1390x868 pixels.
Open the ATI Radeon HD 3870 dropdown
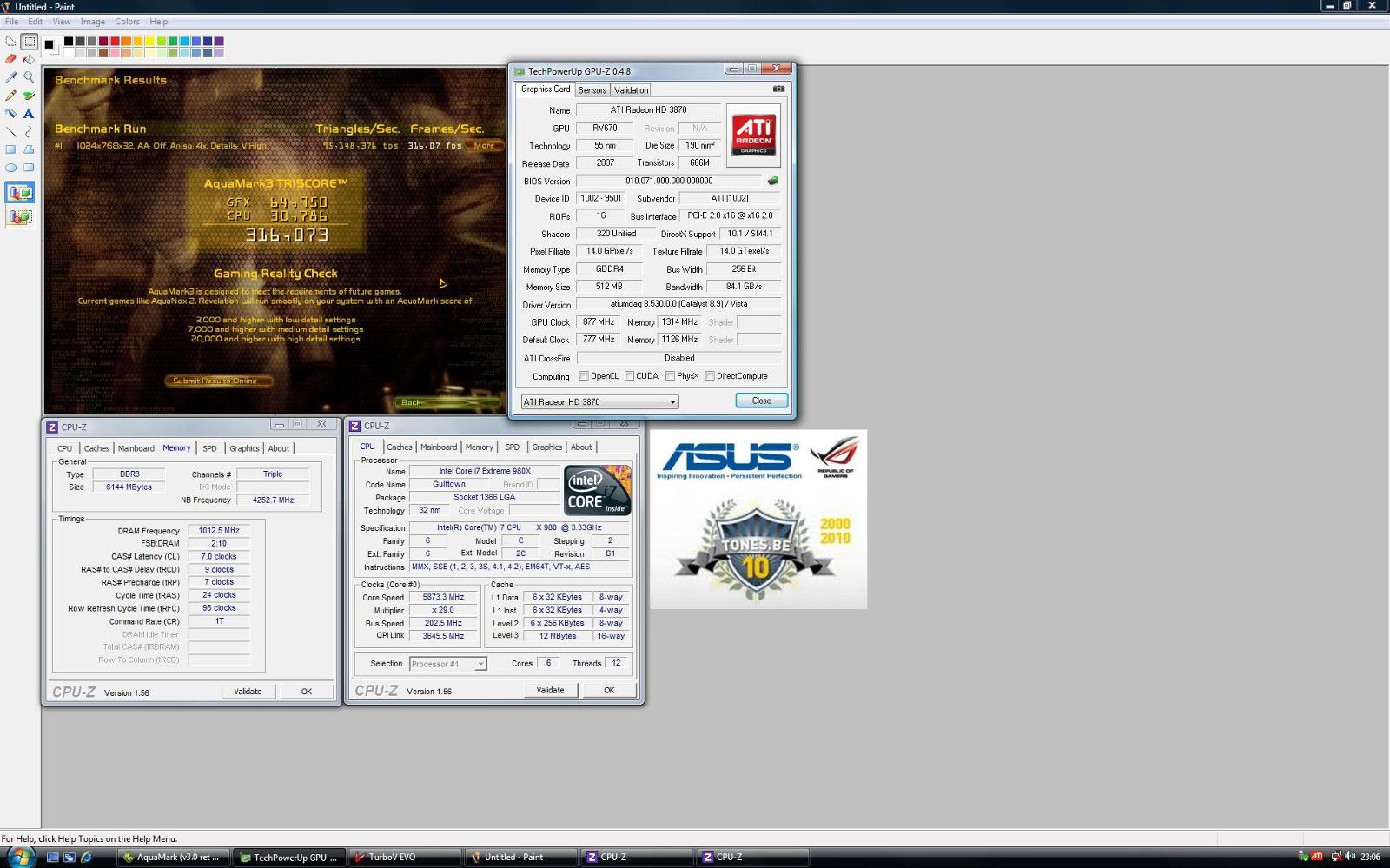(x=599, y=401)
